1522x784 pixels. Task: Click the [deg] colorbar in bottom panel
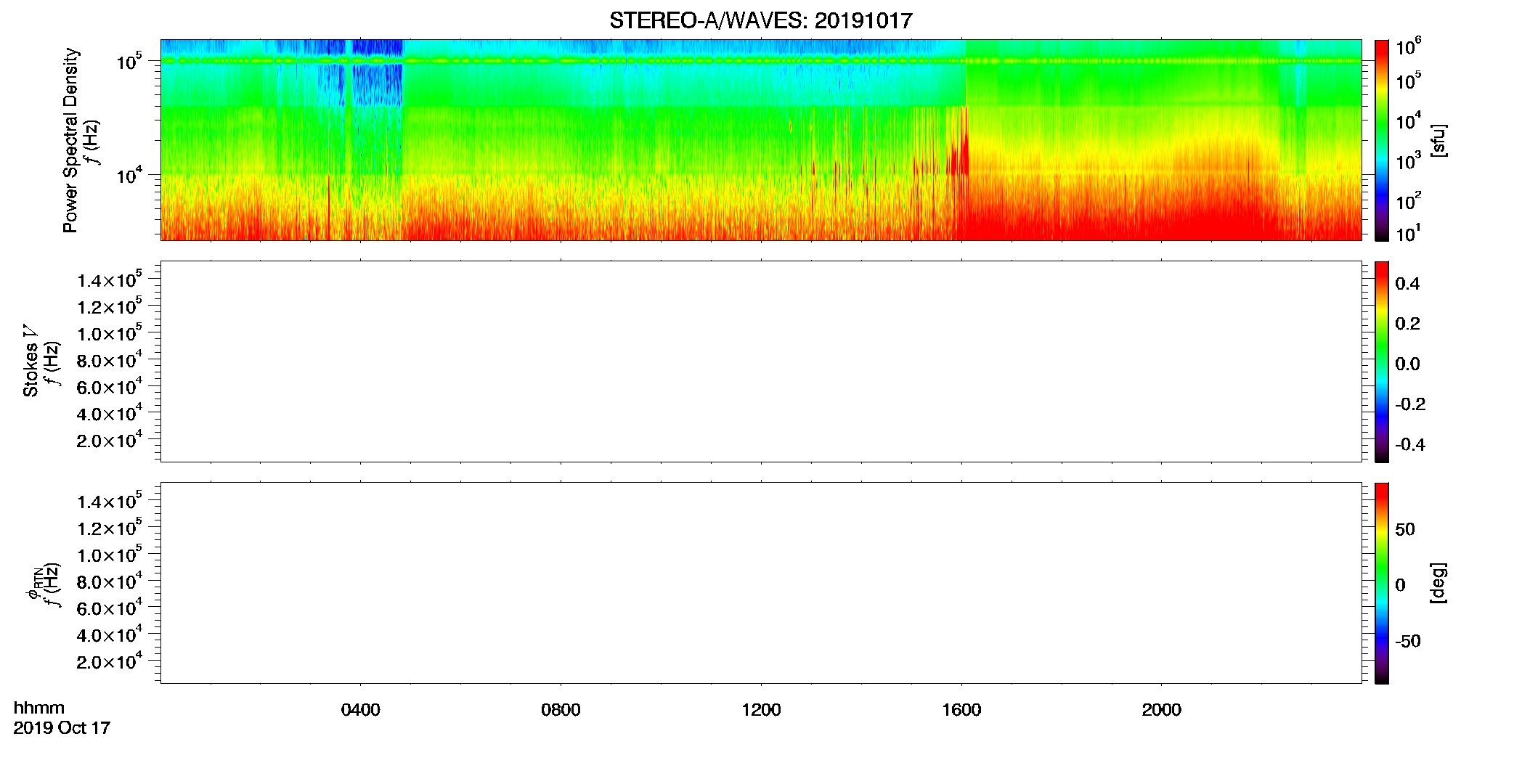coord(1382,583)
